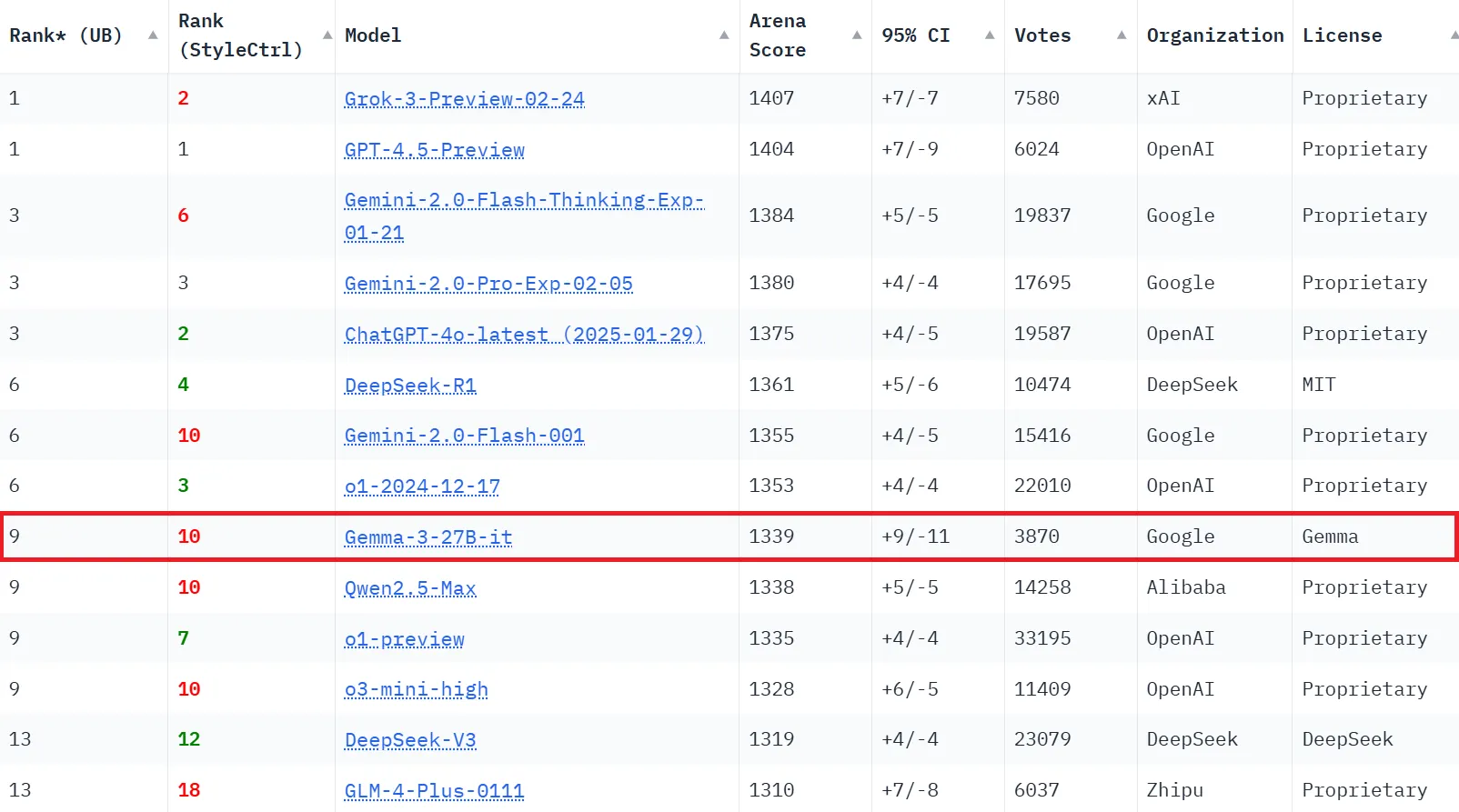Open the DeepSeek-R1 model link

click(410, 385)
